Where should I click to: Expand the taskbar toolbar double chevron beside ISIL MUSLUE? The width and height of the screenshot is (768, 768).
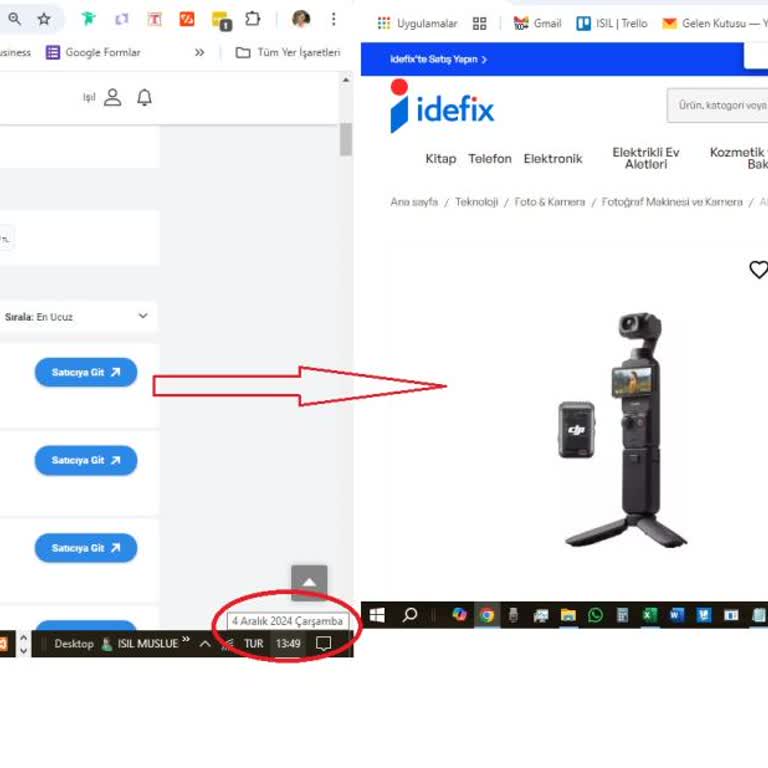coord(186,639)
